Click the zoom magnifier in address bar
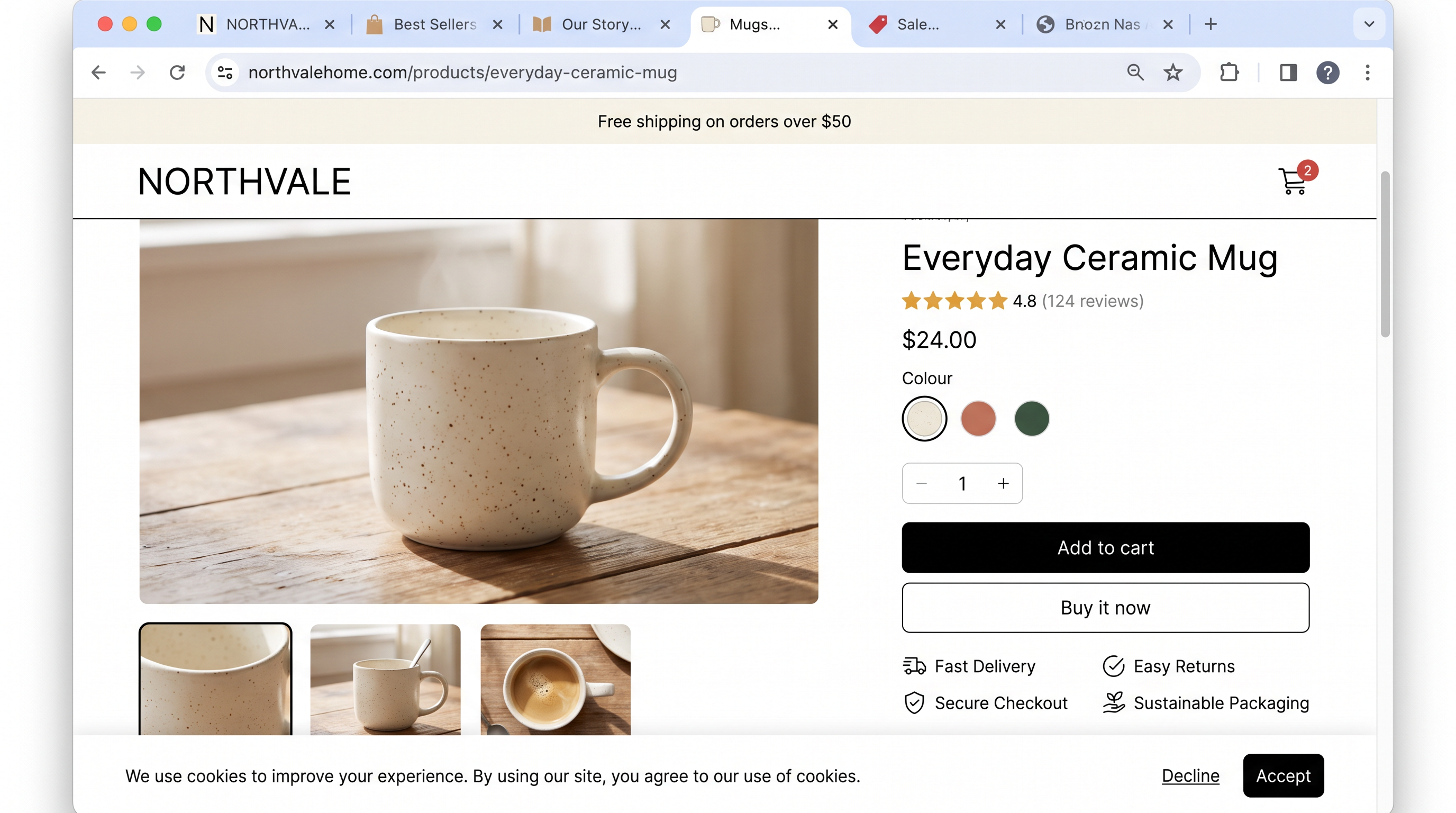Image resolution: width=1456 pixels, height=813 pixels. coord(1135,73)
